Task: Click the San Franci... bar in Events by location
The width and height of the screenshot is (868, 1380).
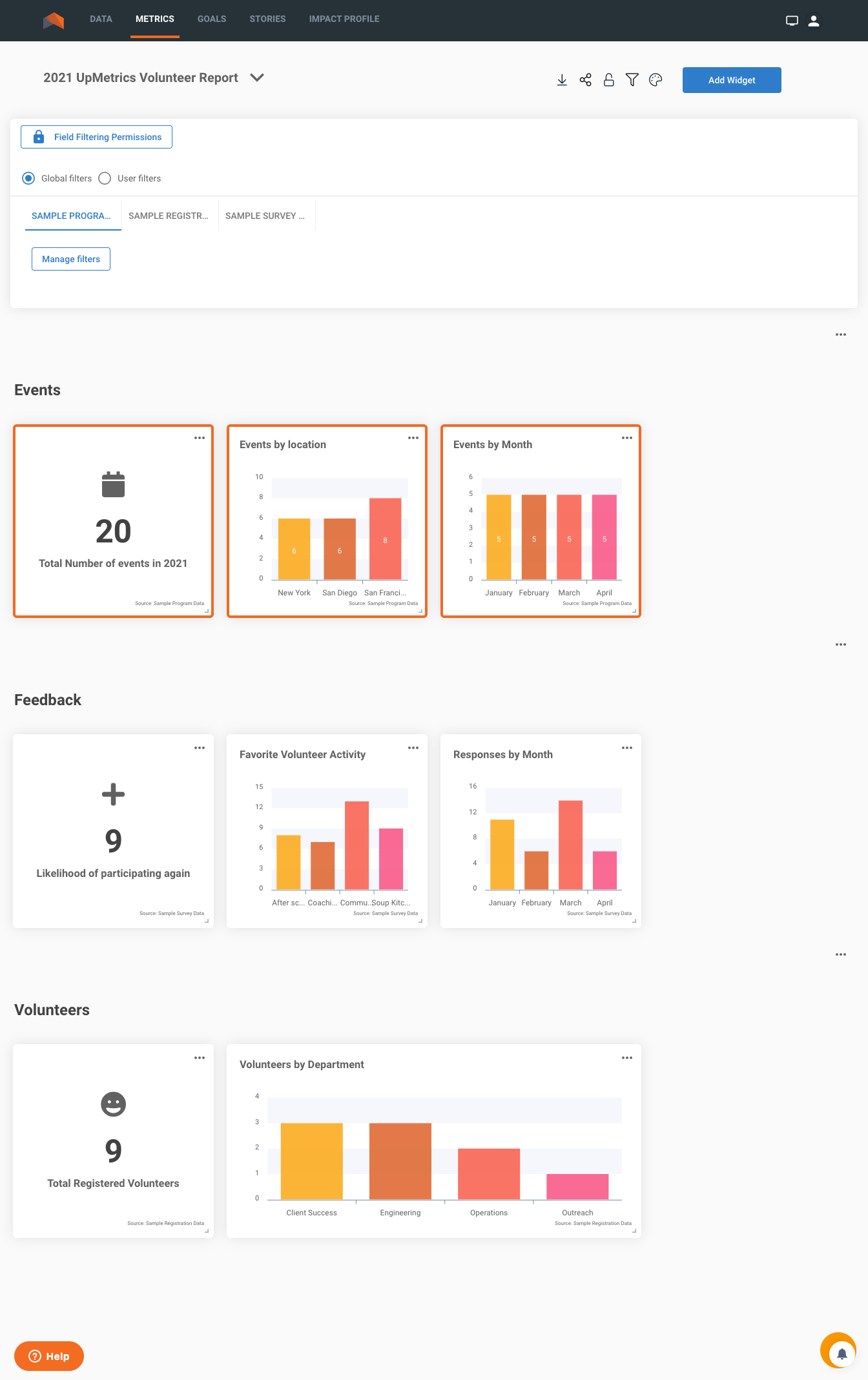Action: click(x=385, y=539)
